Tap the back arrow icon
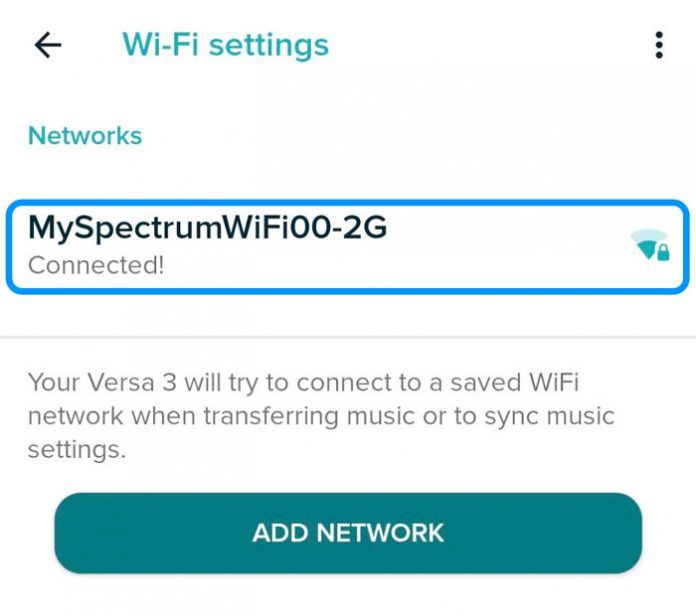Screen dimensions: 696x616 click(48, 45)
